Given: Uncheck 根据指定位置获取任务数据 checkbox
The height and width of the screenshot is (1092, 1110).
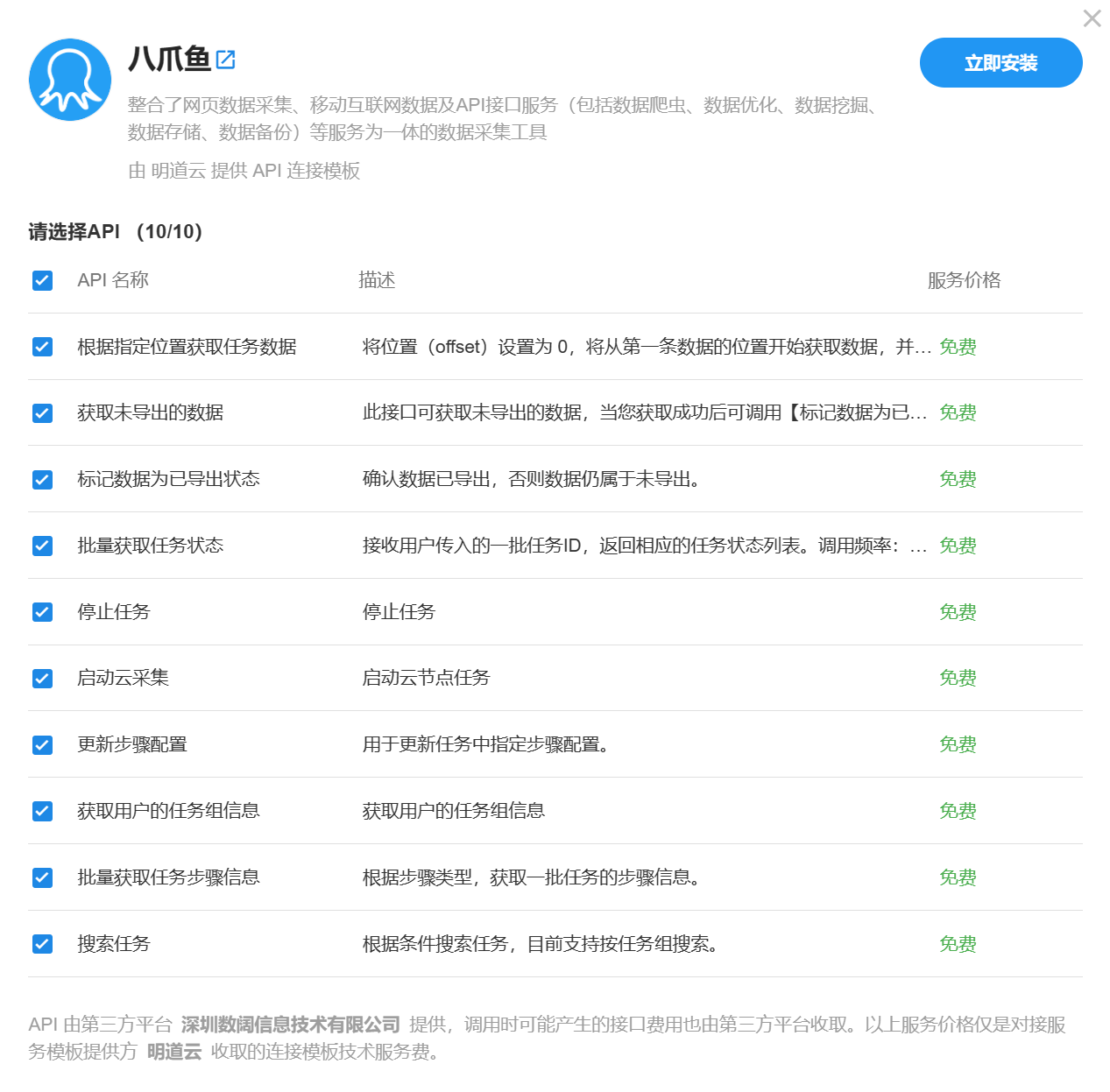Looking at the screenshot, I should [42, 347].
